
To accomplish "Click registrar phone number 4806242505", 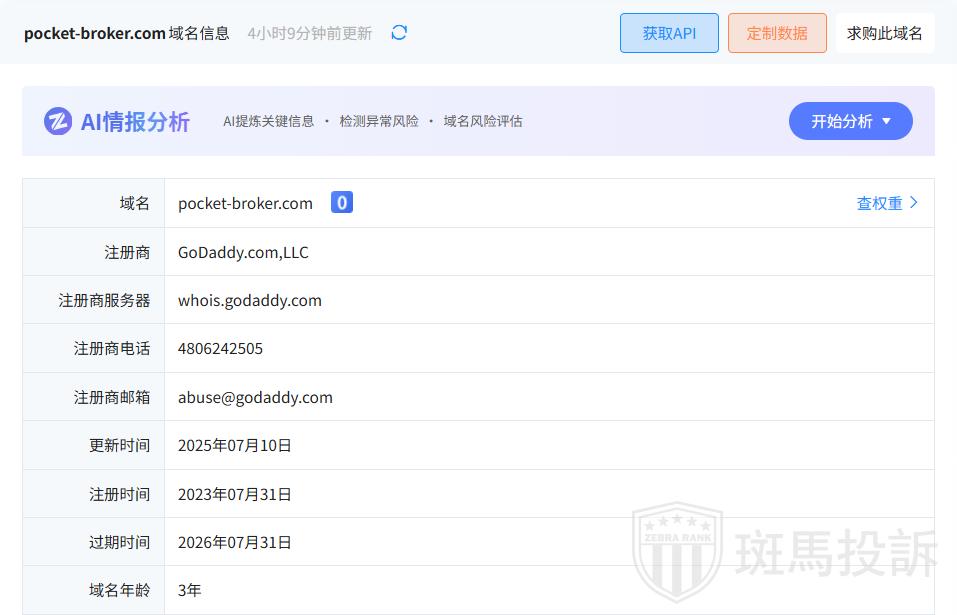I will [220, 348].
